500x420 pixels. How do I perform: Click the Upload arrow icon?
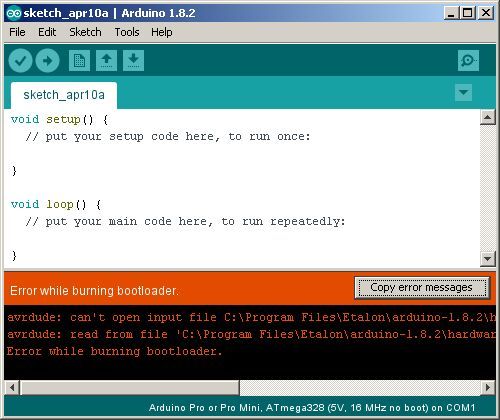click(x=47, y=61)
